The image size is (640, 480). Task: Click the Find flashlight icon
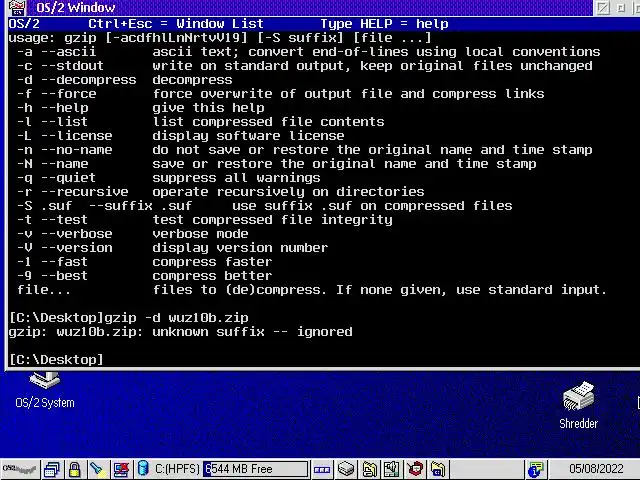point(98,469)
